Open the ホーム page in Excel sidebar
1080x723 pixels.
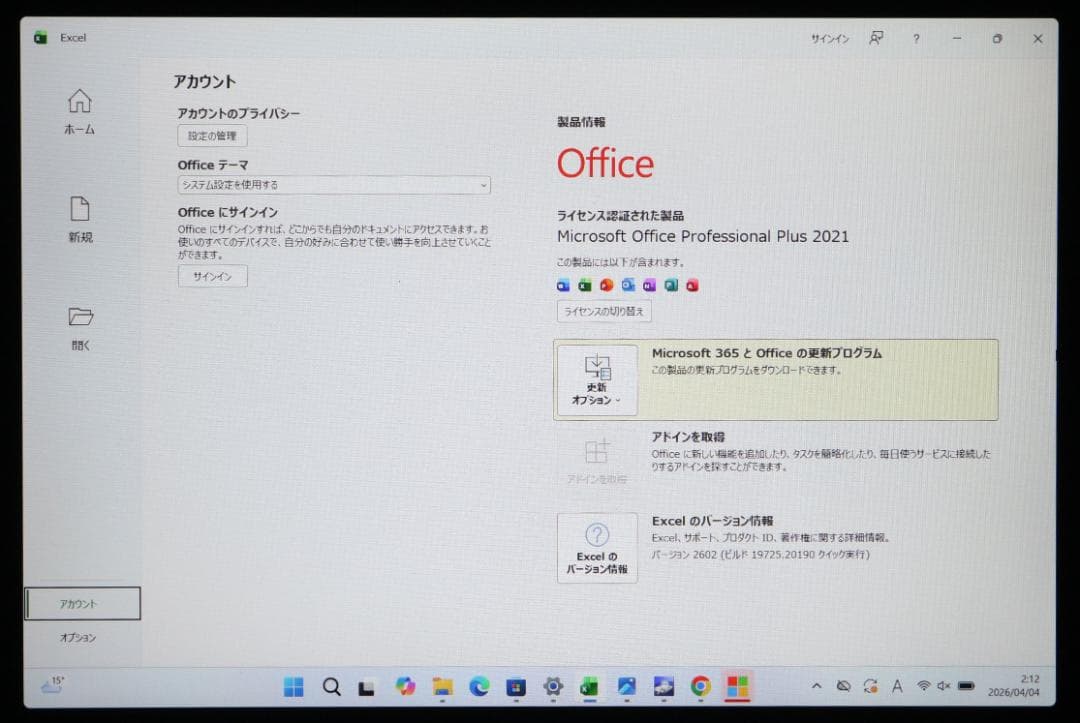79,112
